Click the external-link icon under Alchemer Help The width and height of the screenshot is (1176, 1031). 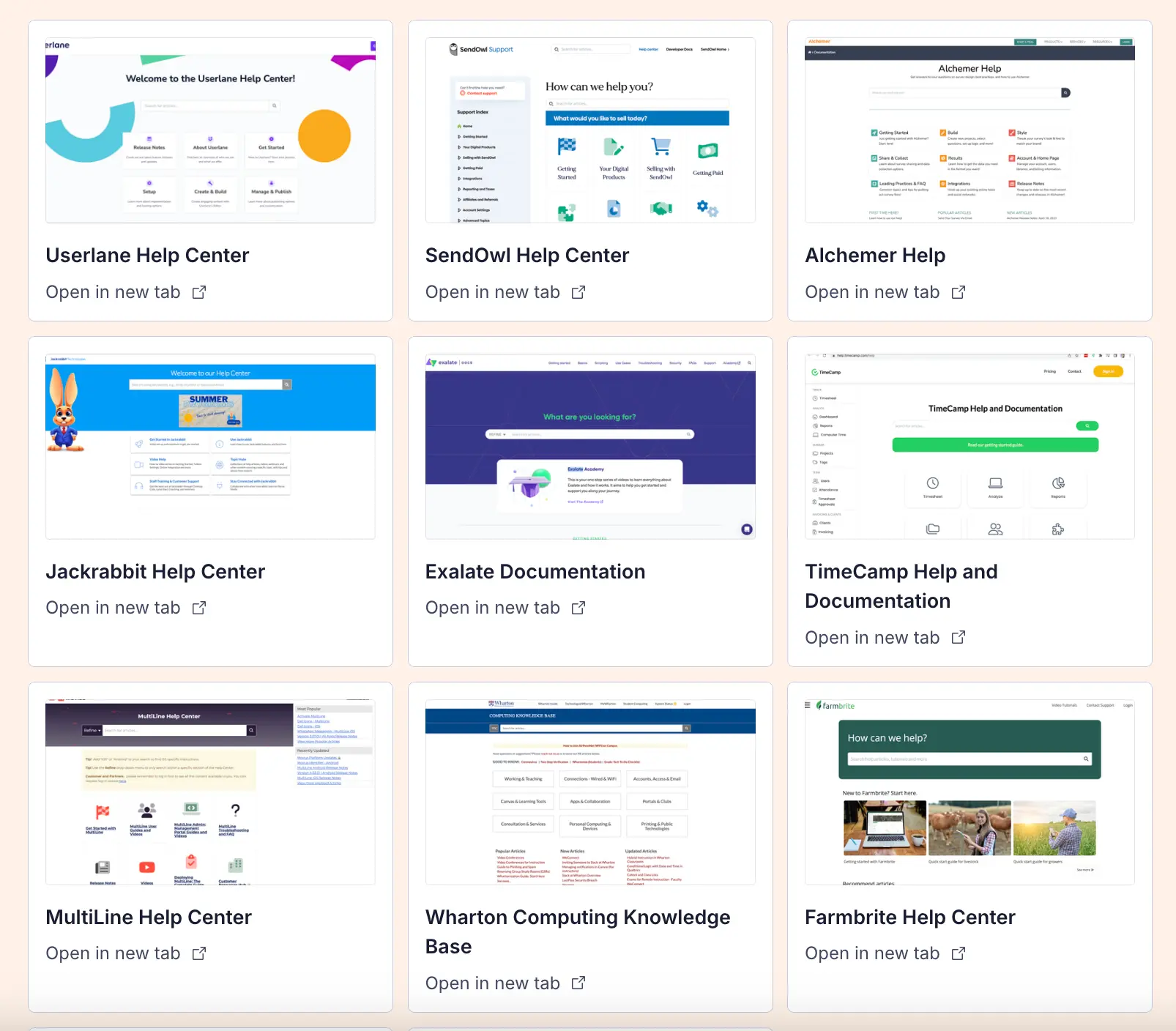coord(959,292)
